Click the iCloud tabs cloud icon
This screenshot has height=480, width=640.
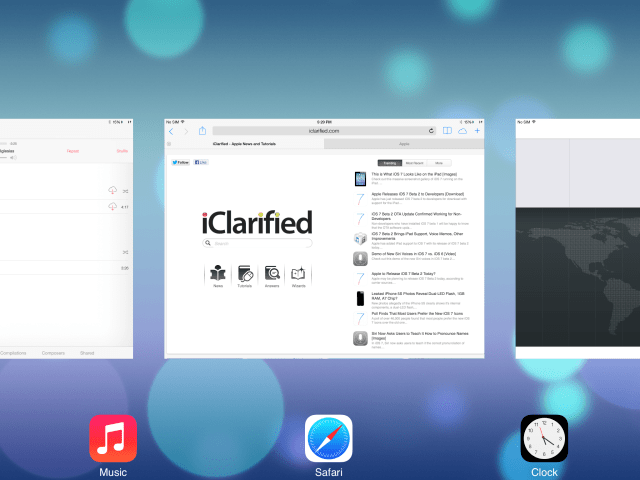(462, 131)
